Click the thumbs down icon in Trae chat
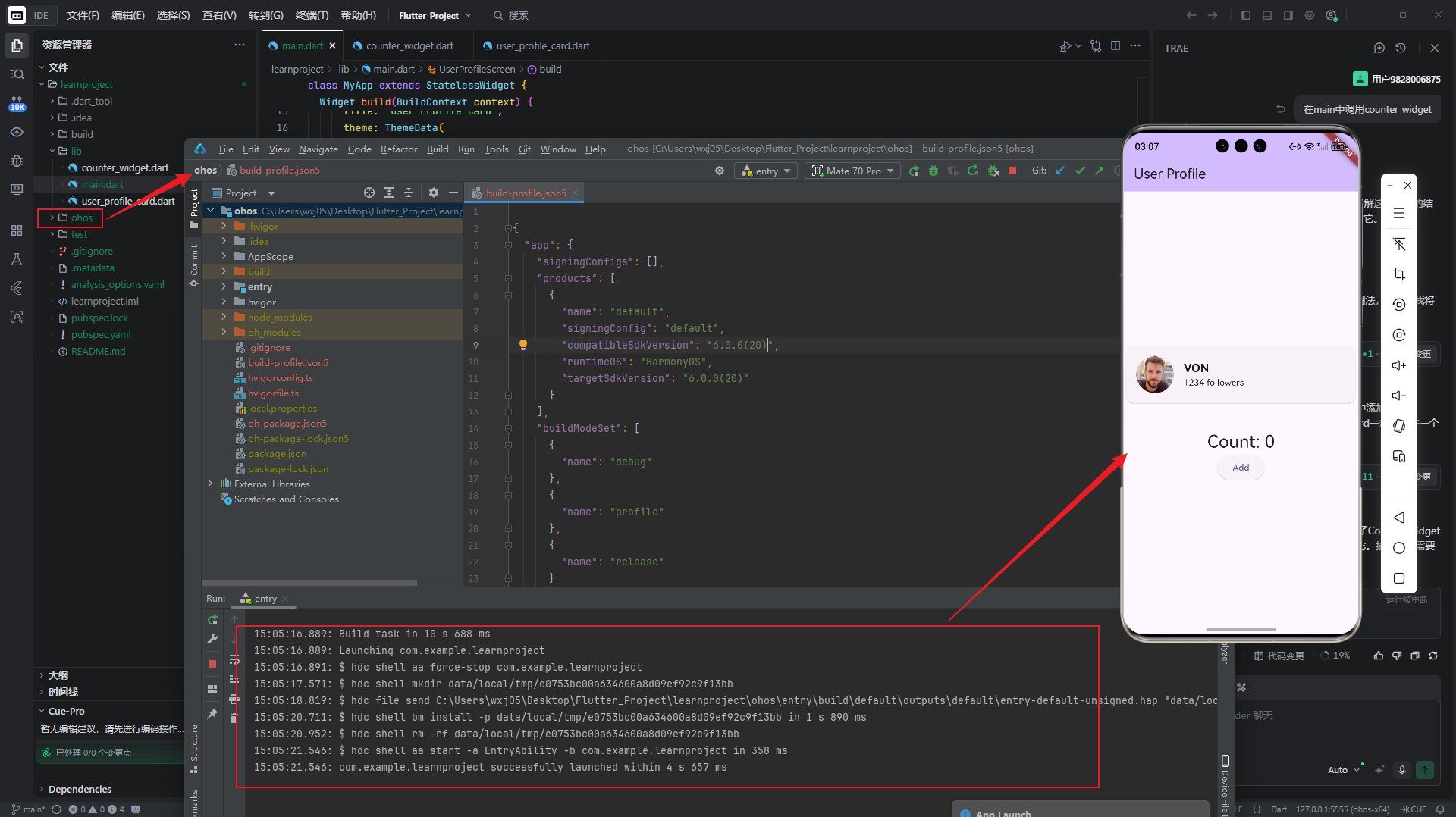Image resolution: width=1456 pixels, height=817 pixels. [1397, 656]
